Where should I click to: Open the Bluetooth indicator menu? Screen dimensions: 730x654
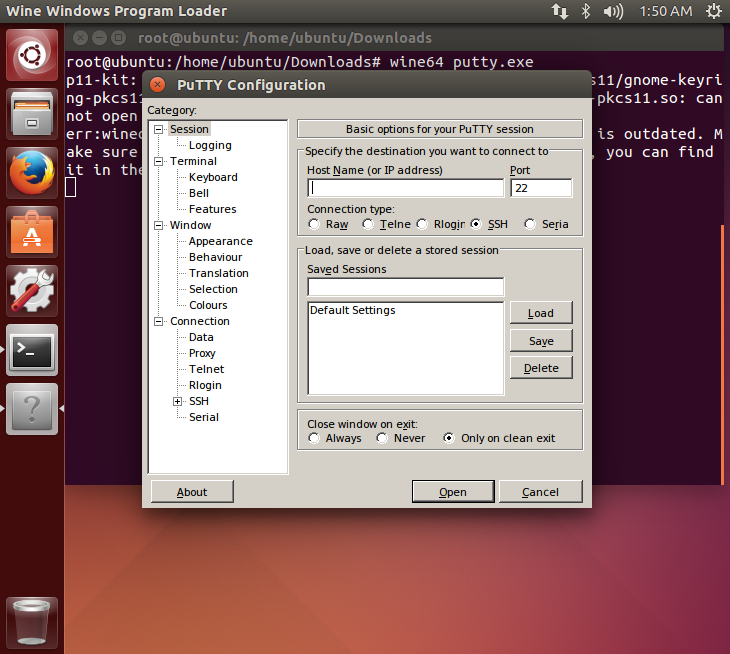click(x=586, y=11)
